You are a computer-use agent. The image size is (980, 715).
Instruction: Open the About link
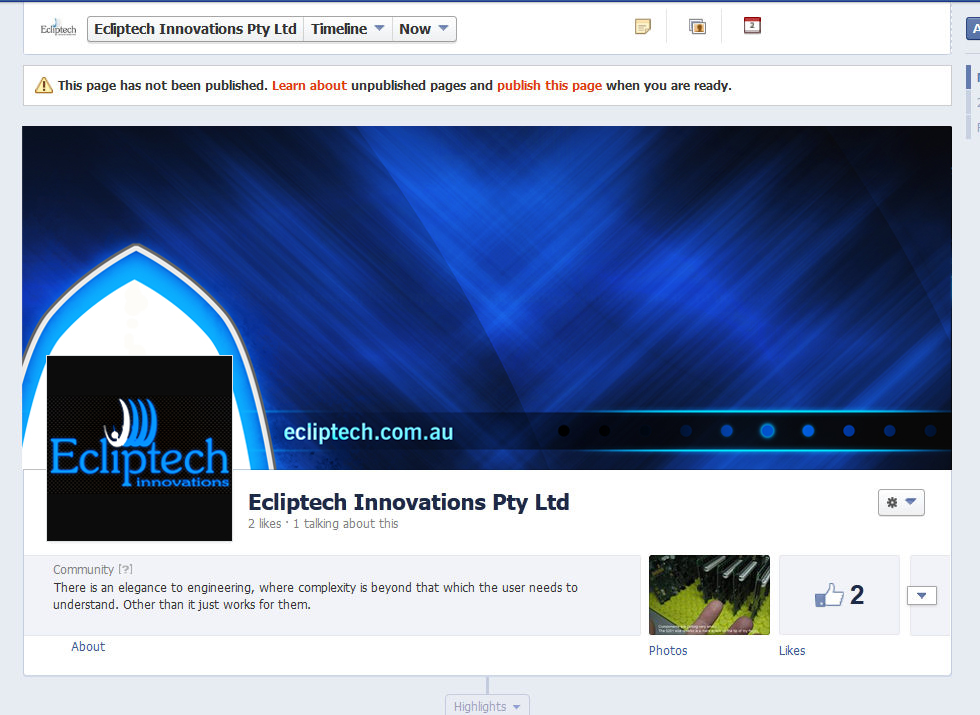[x=88, y=647]
